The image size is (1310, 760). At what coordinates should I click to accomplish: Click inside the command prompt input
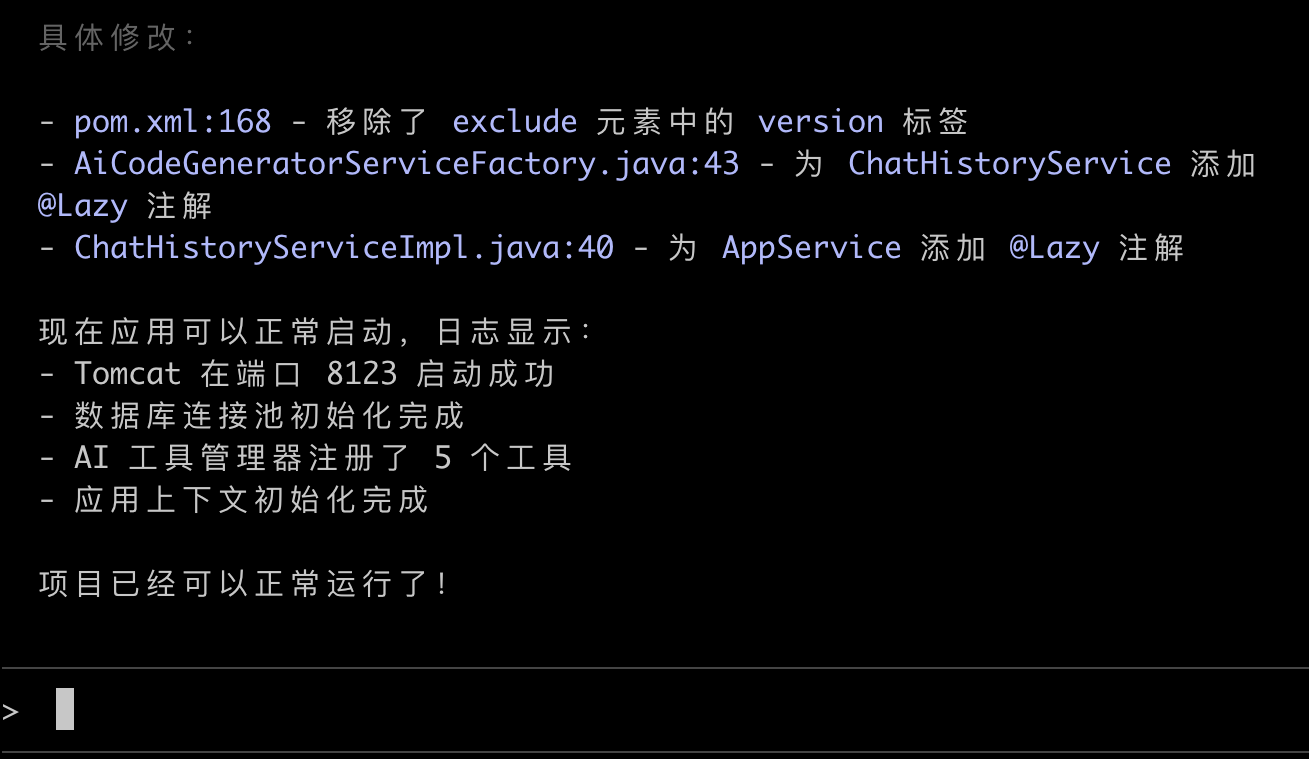[600, 710]
